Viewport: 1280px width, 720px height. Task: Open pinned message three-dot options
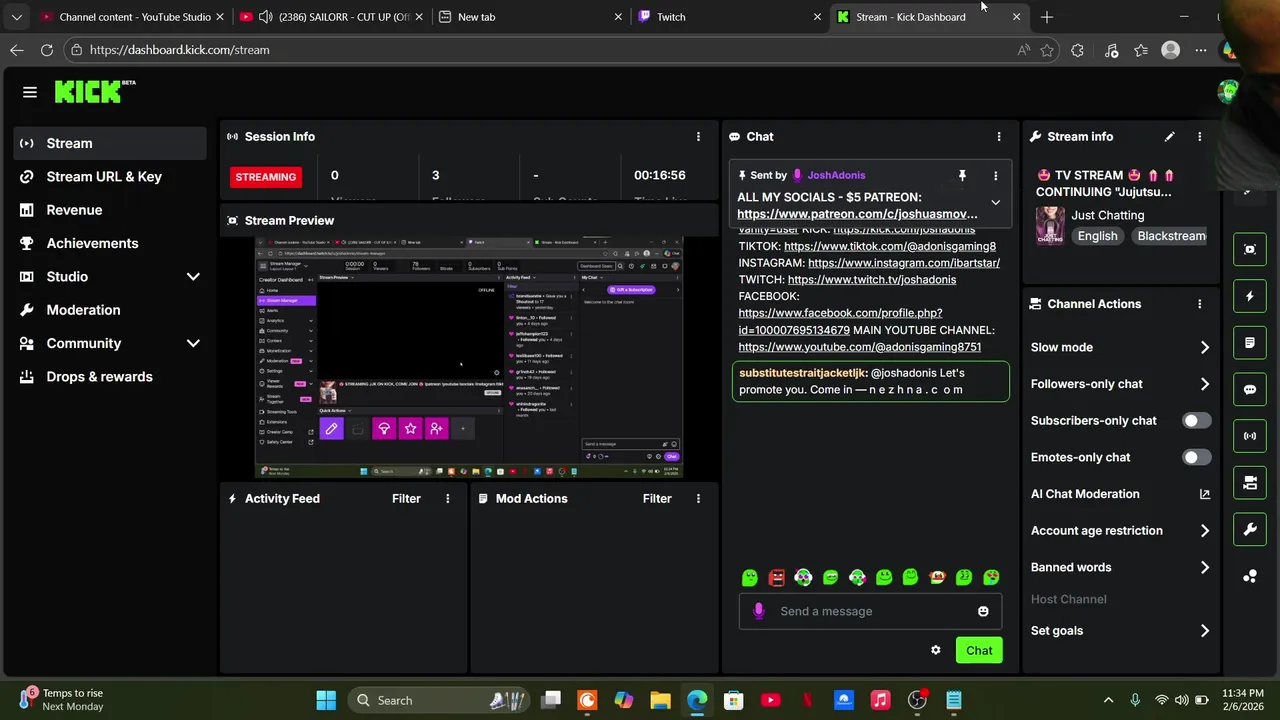995,176
